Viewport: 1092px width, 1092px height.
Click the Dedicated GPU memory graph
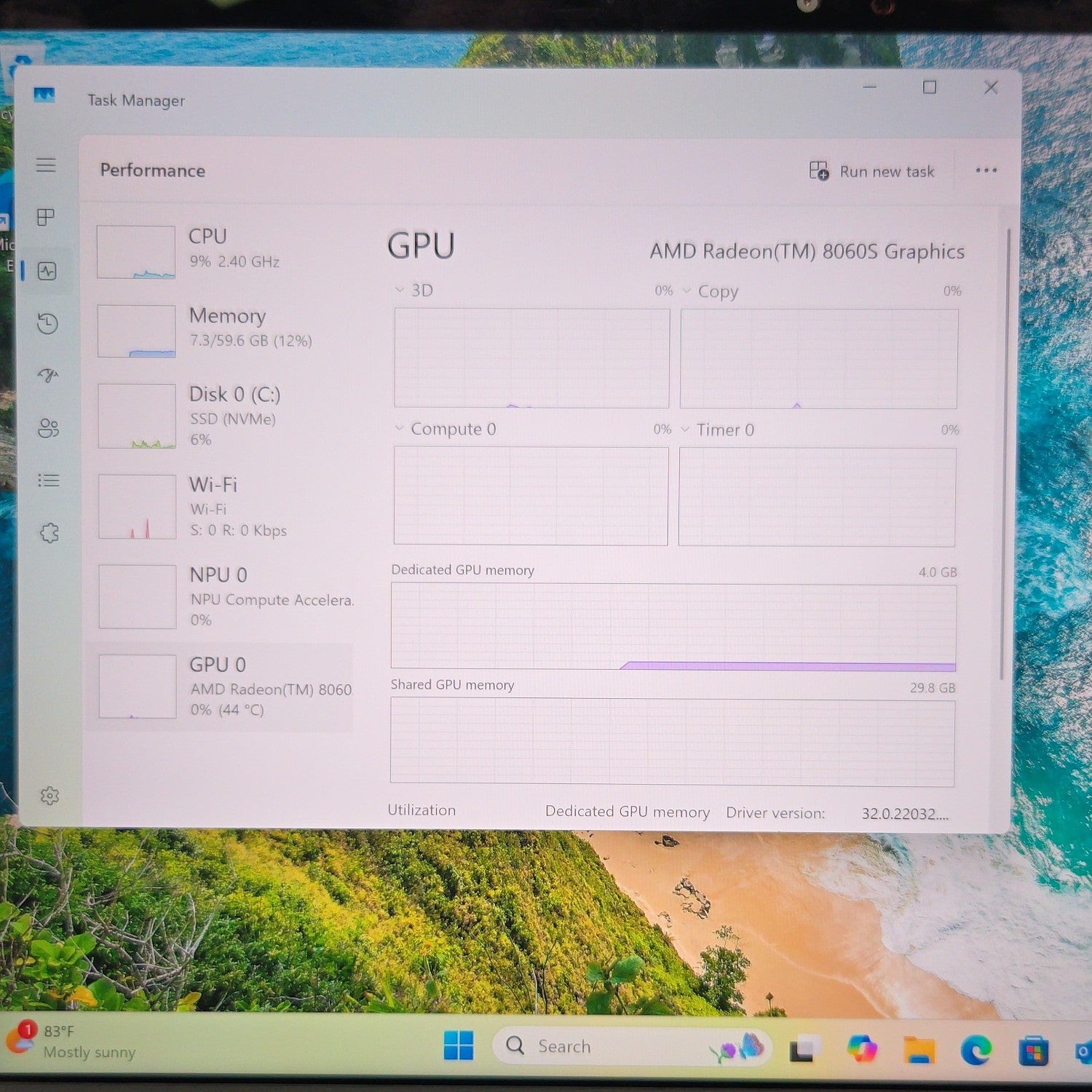[x=673, y=626]
